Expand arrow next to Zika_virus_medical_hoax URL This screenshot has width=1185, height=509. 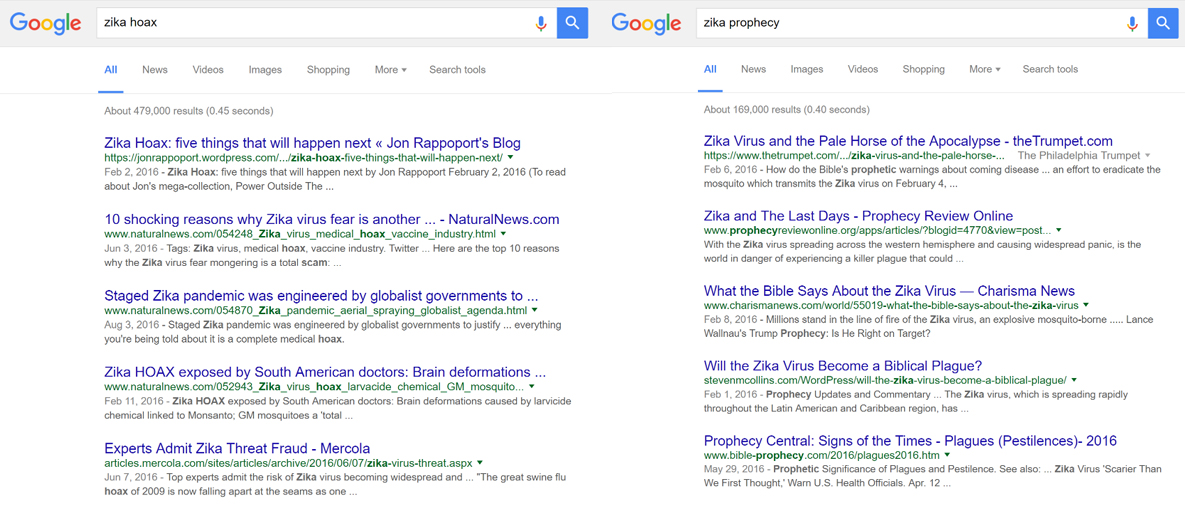[504, 234]
